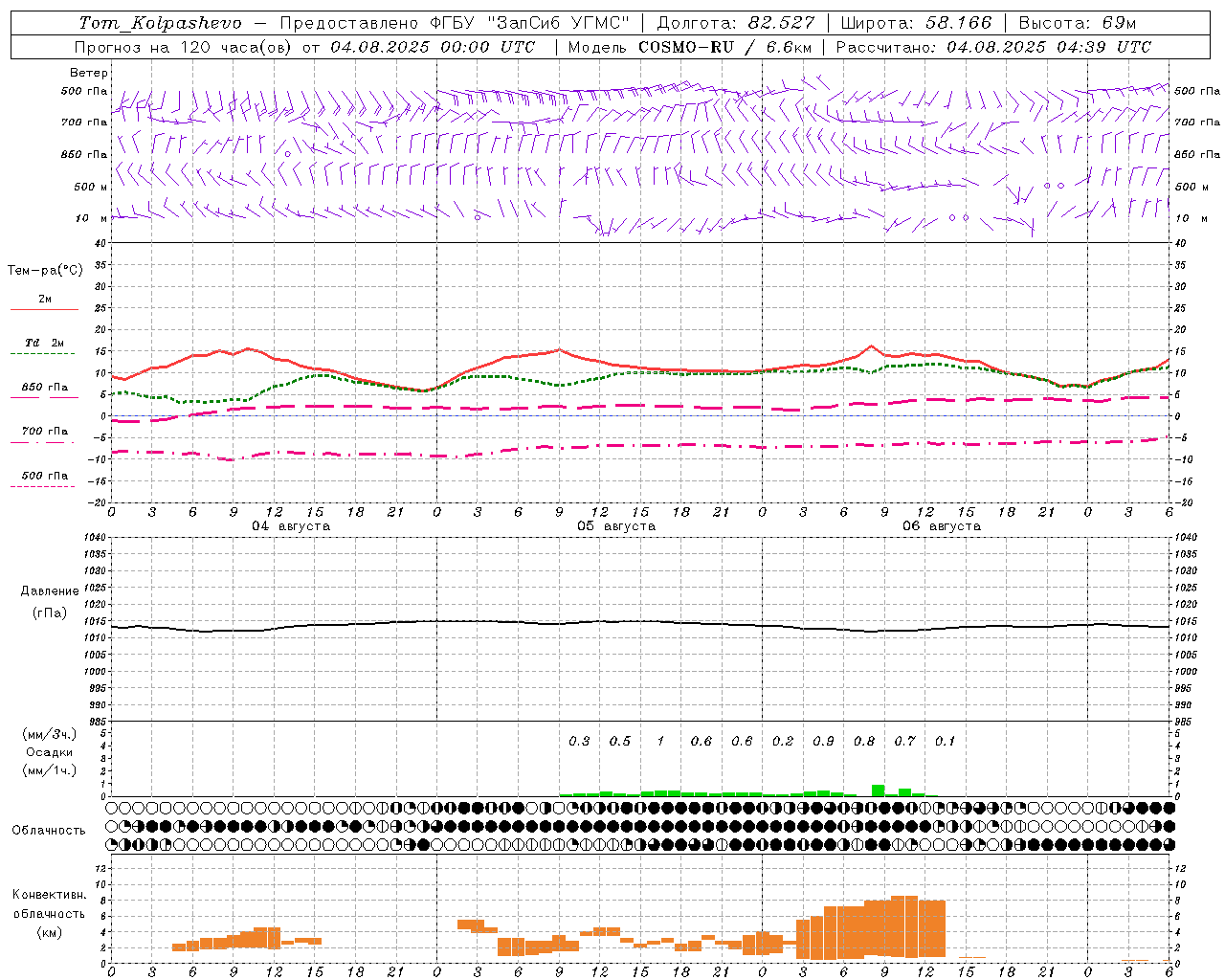This screenshot has height=980, width=1225.
Task: Click the Конвективн. convective cloud label
Action: click(50, 895)
